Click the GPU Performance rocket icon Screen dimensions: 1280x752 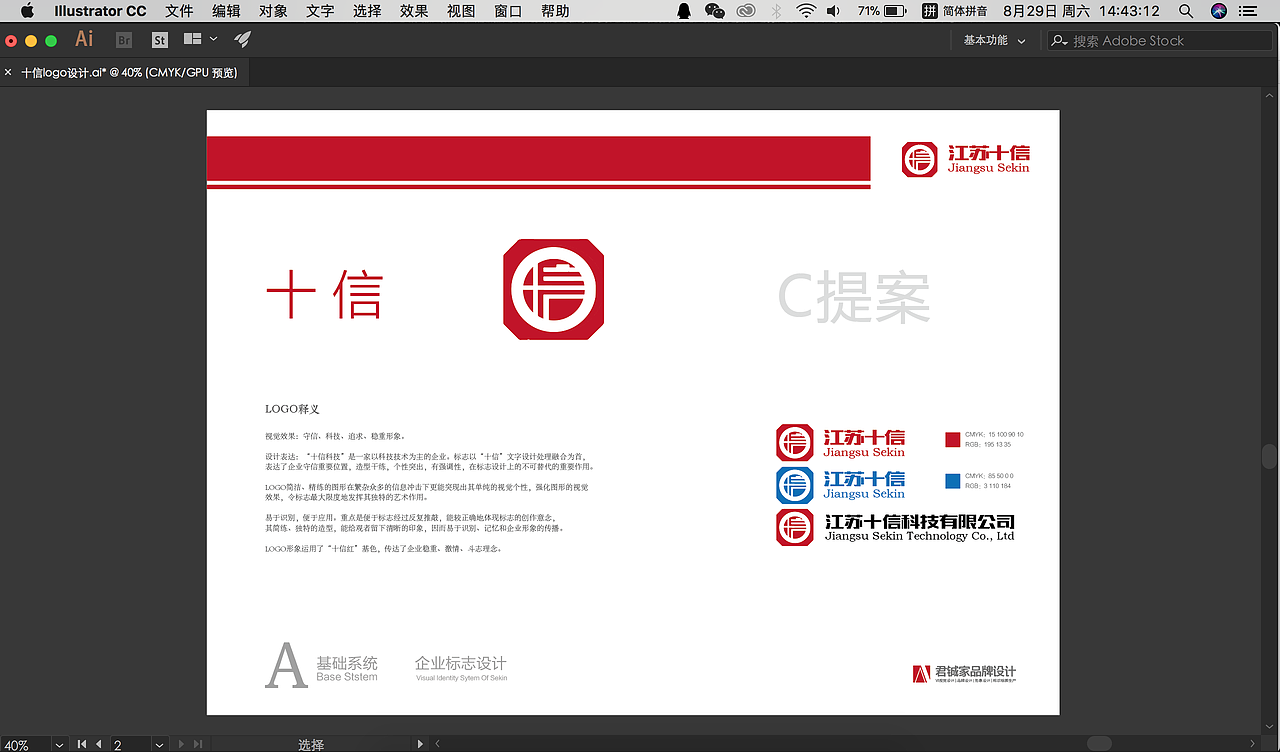click(240, 40)
